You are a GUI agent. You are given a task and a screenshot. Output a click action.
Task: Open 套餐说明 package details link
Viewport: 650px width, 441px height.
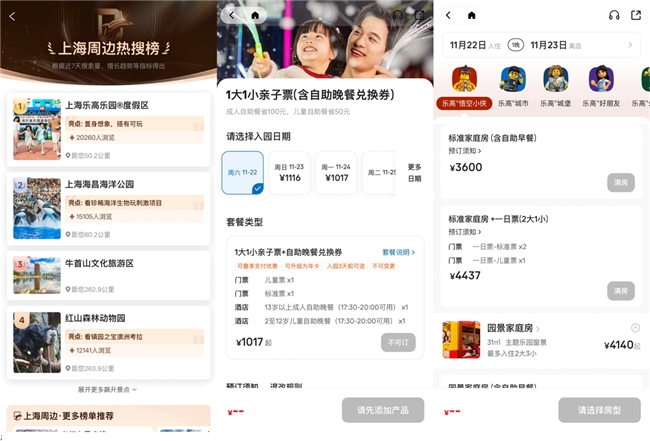(x=398, y=253)
